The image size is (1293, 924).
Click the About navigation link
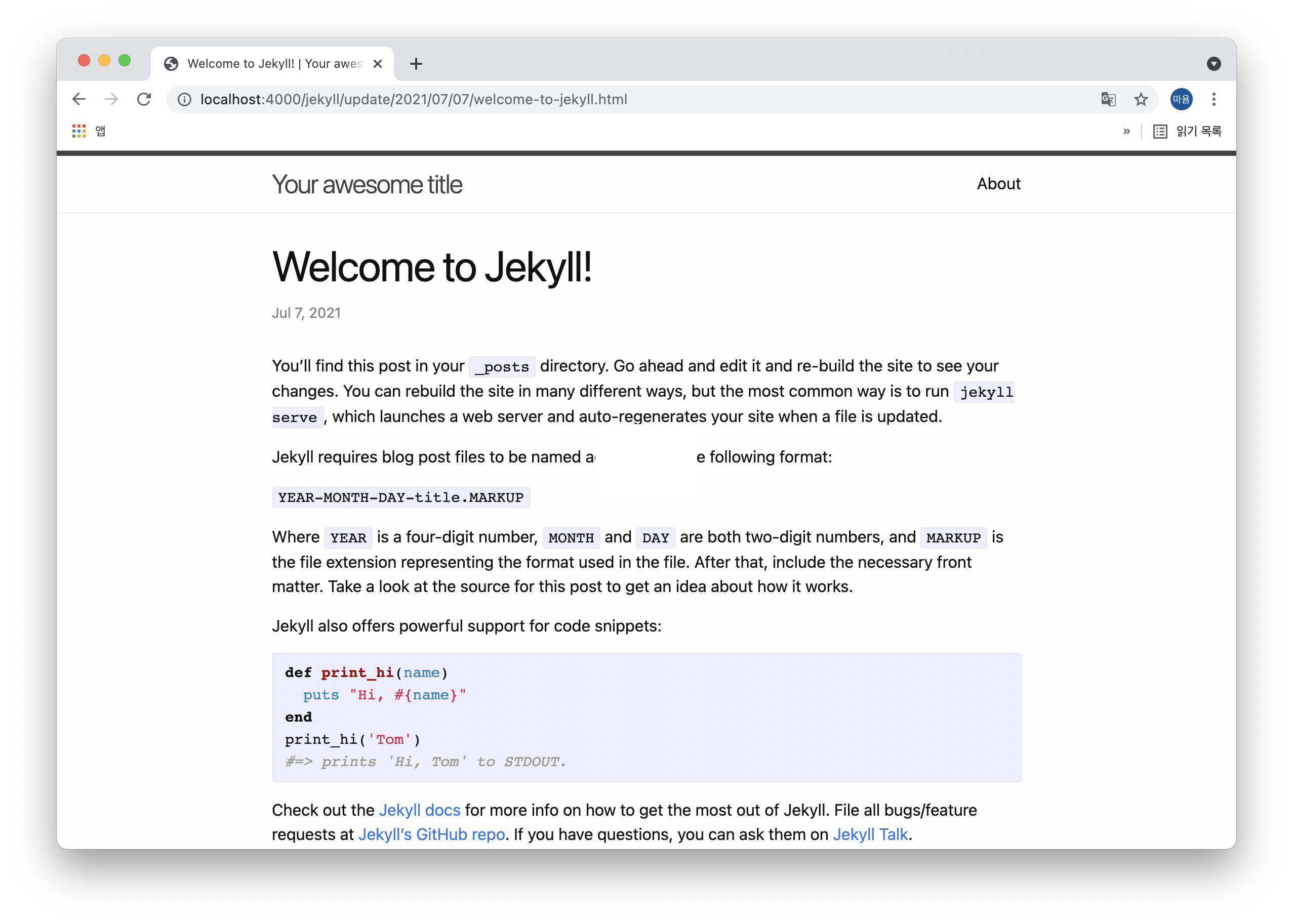(998, 184)
